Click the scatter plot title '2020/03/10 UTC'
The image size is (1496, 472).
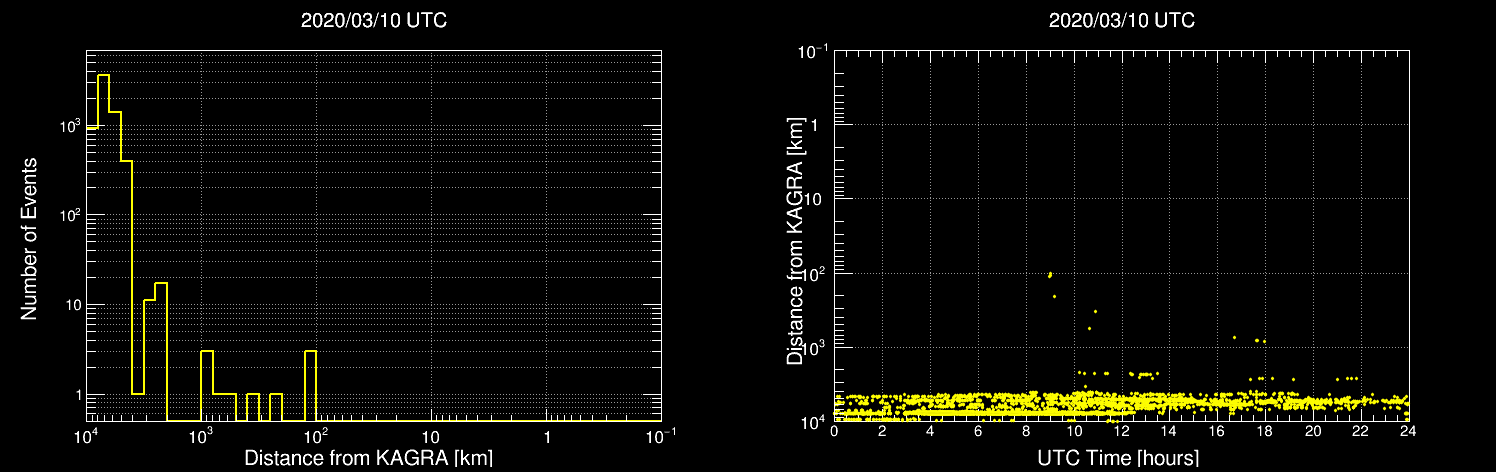[x=1121, y=21]
